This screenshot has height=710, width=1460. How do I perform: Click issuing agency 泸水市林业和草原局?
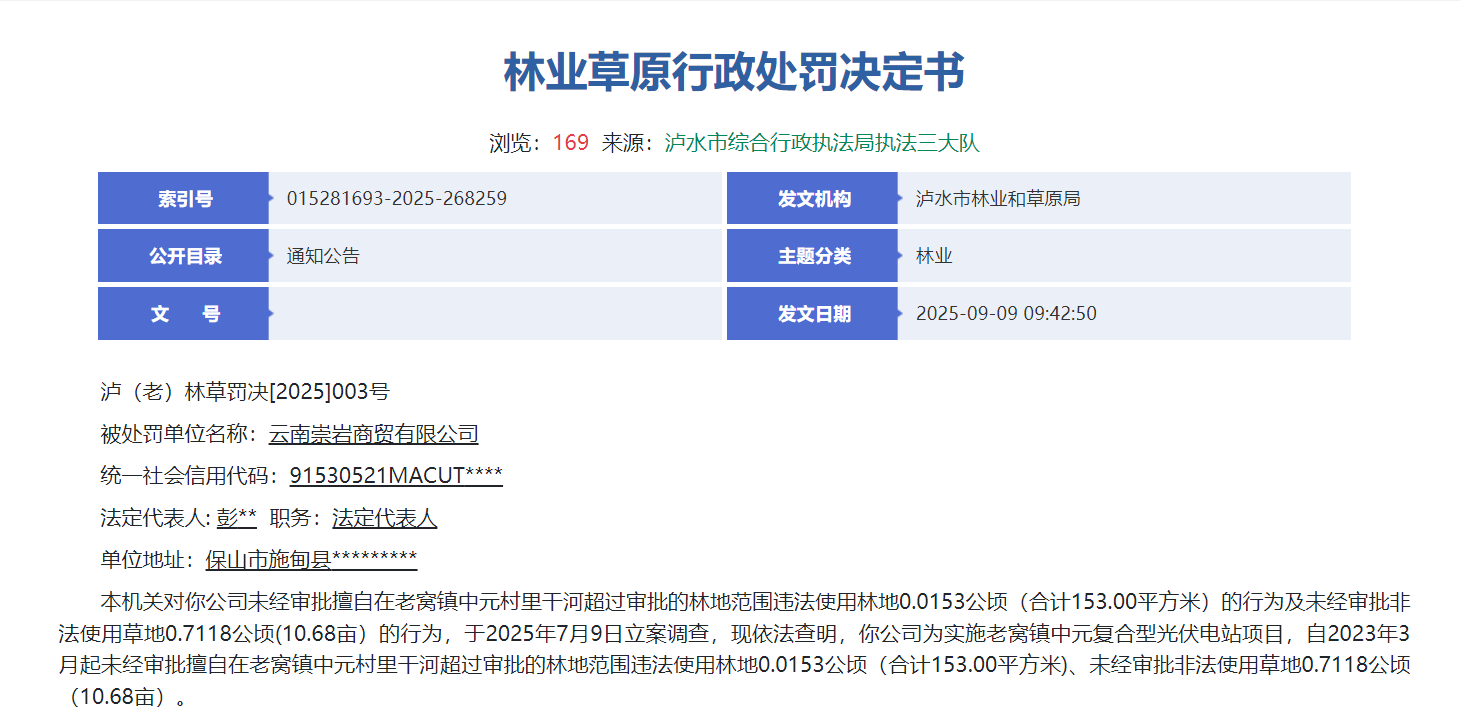[997, 199]
